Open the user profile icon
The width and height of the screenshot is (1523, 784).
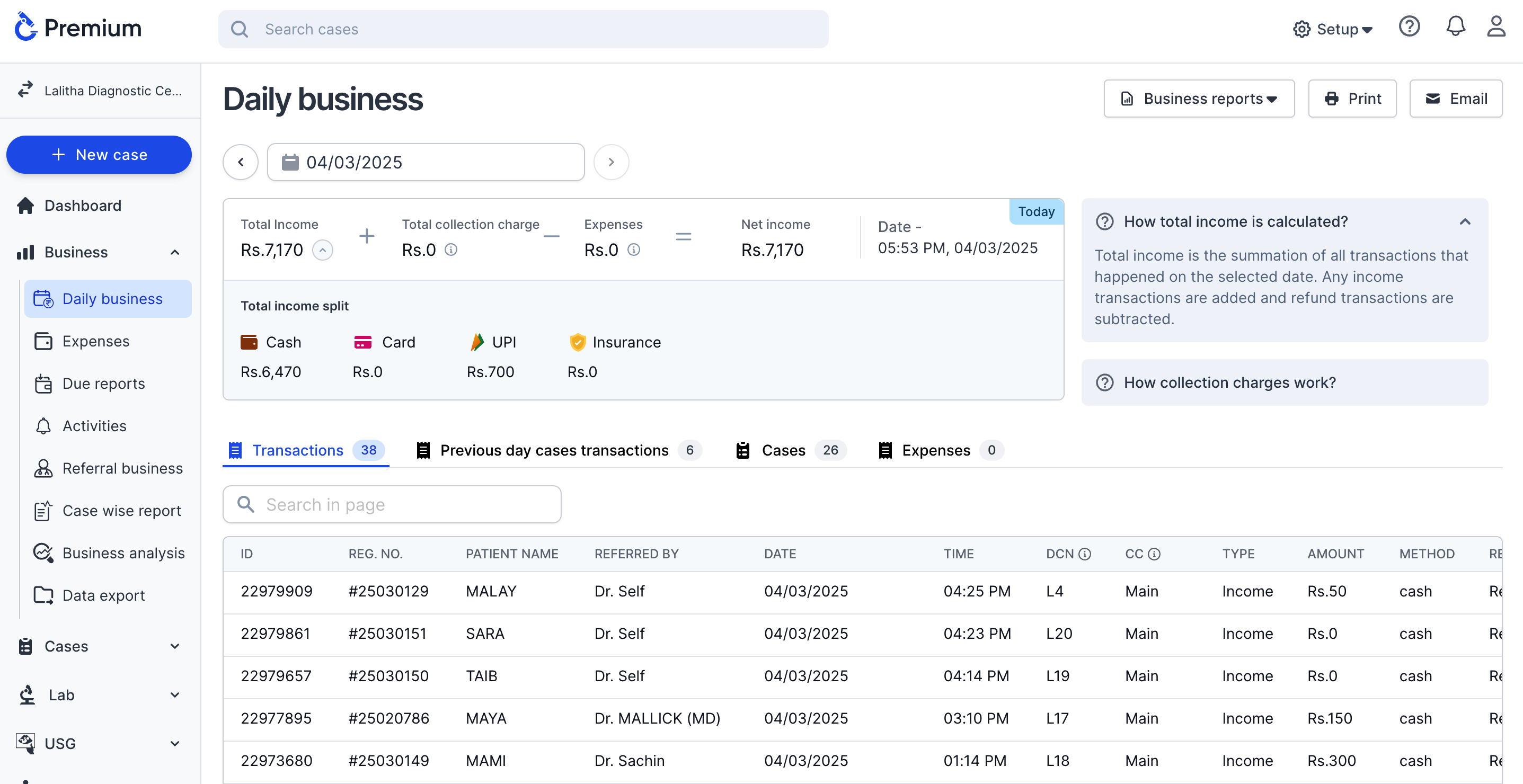coord(1496,27)
